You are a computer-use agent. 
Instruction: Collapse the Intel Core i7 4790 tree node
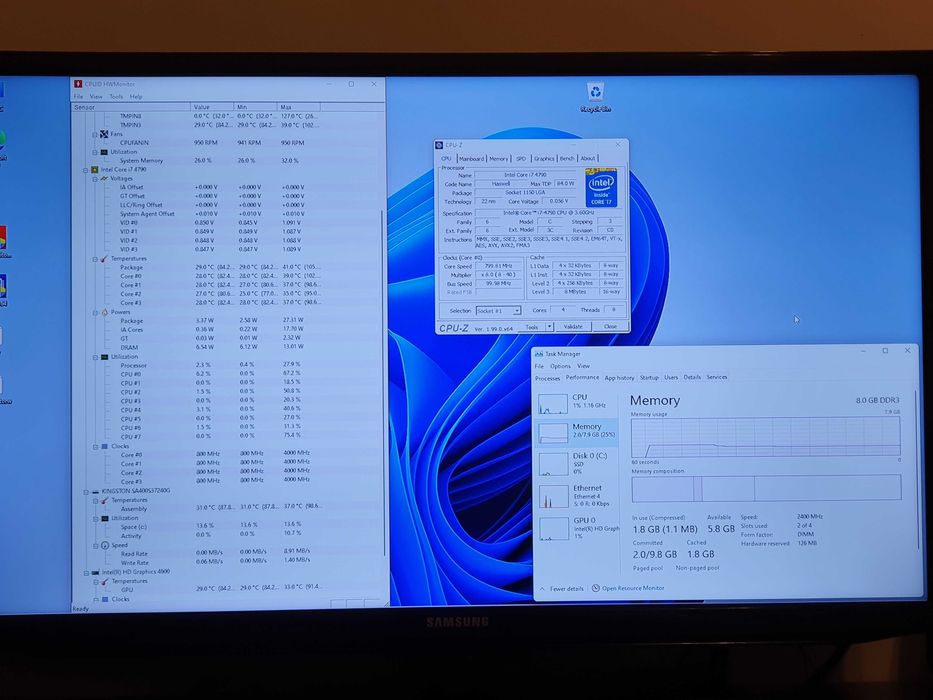point(86,170)
